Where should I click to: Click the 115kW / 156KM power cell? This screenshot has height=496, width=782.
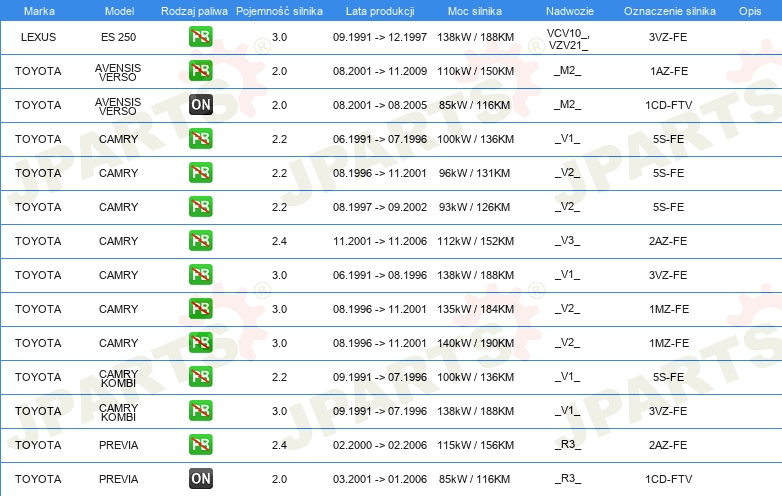tap(475, 445)
